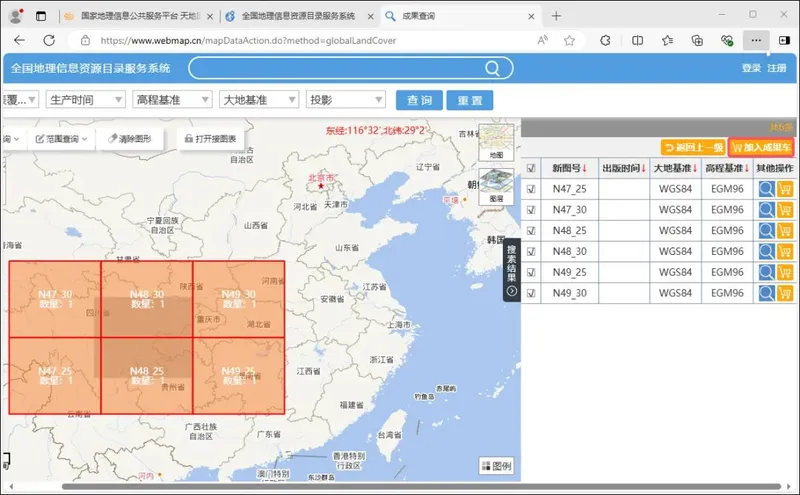This screenshot has height=495, width=800.
Task: Open the 大地基准 dropdown
Action: 259,100
